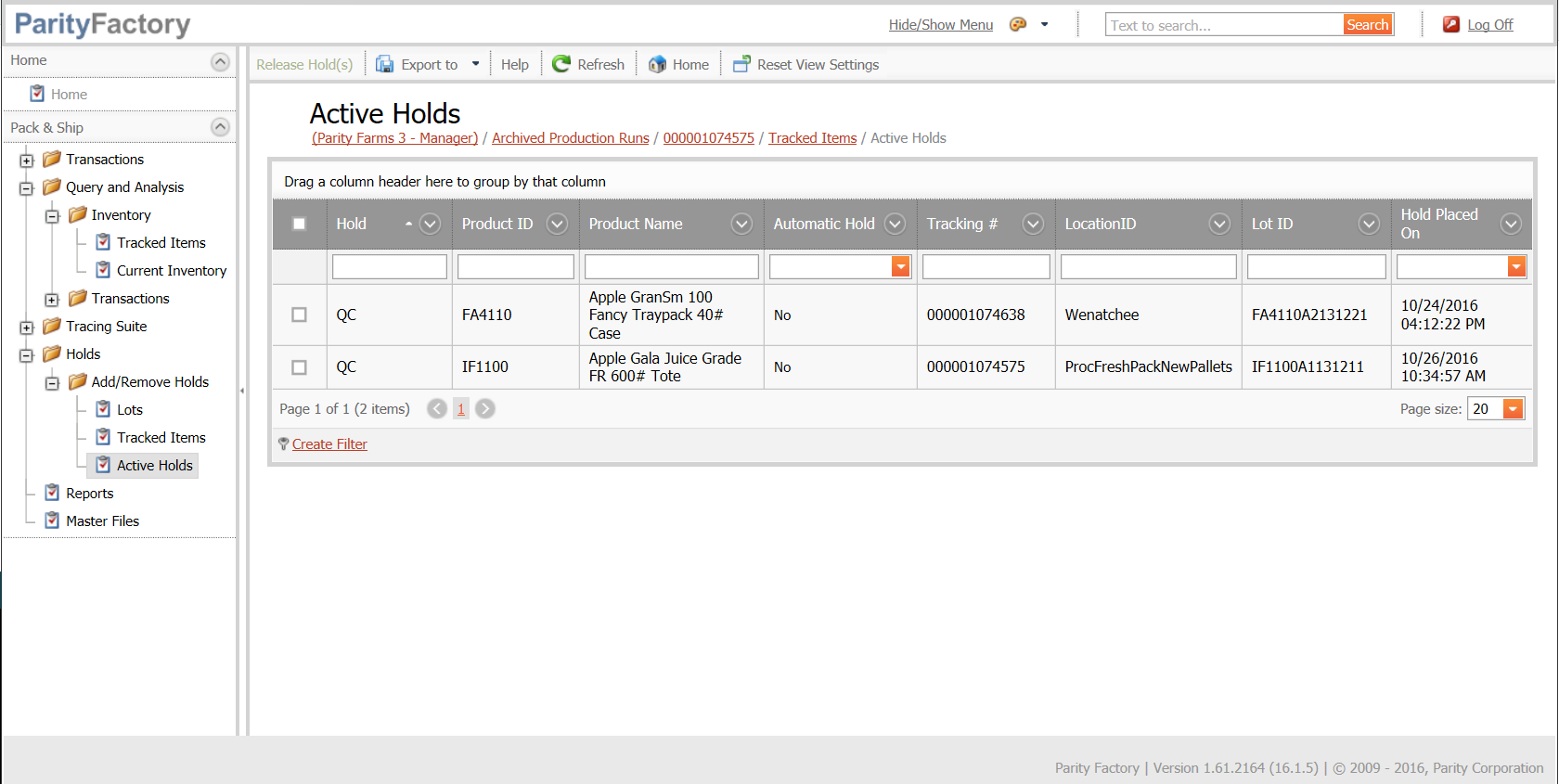The height and width of the screenshot is (784, 1559).
Task: Open the theme palette icon
Action: tap(1018, 25)
